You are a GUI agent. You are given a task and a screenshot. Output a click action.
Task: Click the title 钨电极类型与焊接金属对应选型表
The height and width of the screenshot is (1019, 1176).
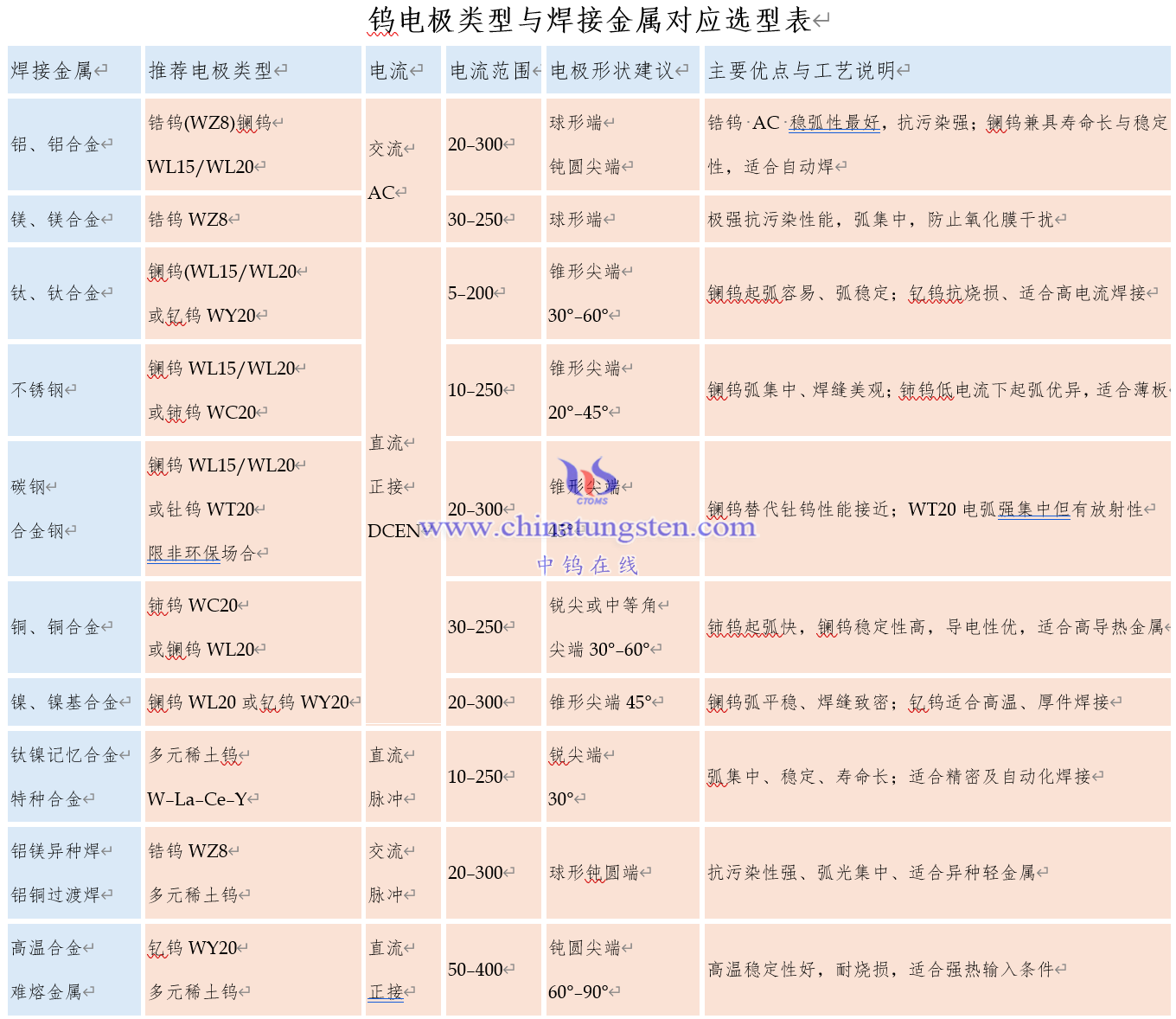point(590,20)
